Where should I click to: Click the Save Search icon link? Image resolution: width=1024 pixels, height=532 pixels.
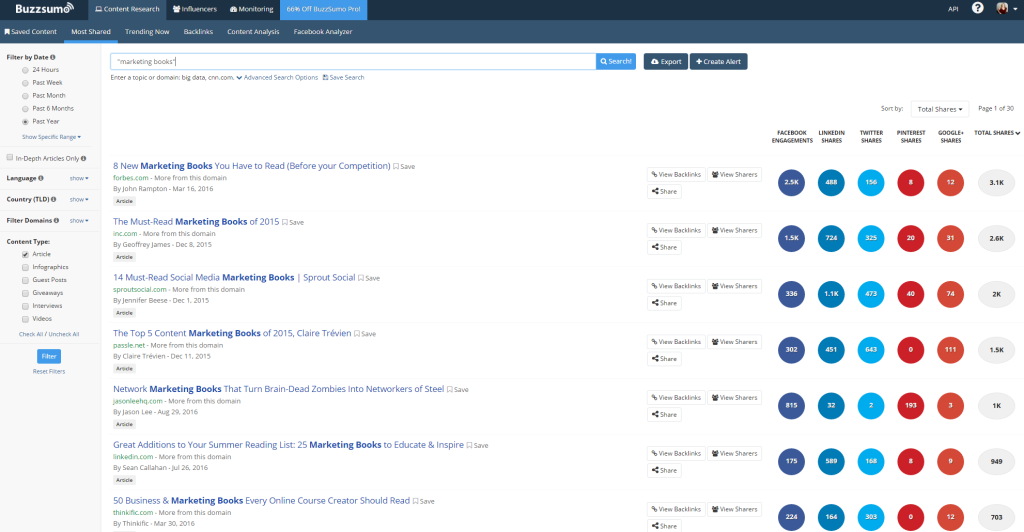pos(343,77)
